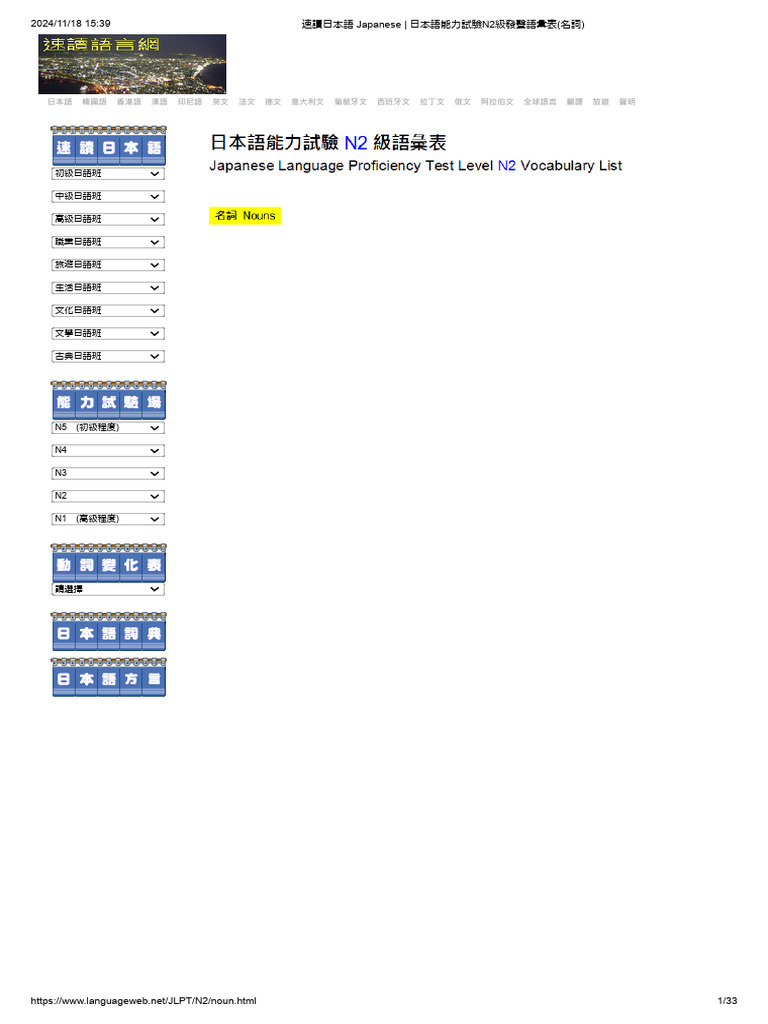Open the 動詞變化表 blue banner

click(x=108, y=563)
